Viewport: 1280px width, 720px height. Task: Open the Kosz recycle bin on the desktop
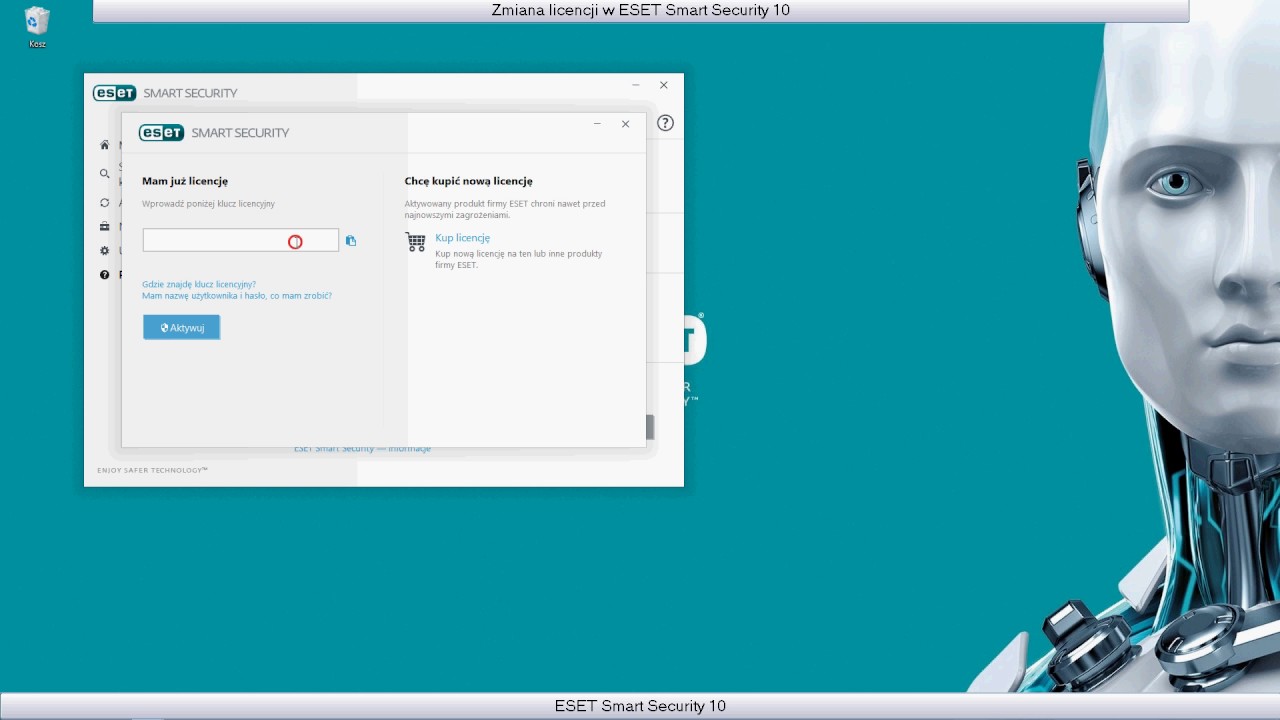pyautogui.click(x=37, y=27)
